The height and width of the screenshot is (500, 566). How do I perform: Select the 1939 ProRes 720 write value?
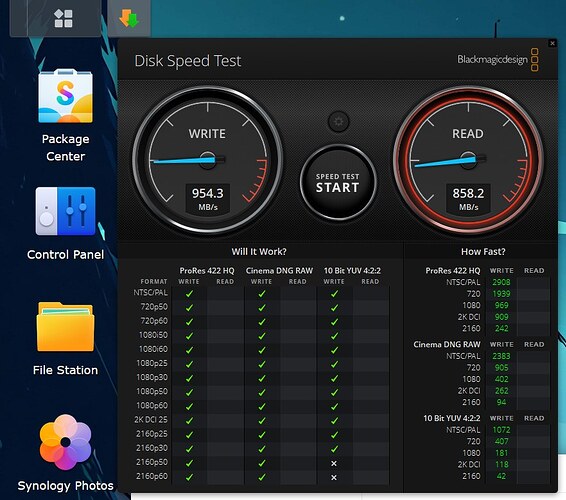pyautogui.click(x=501, y=294)
